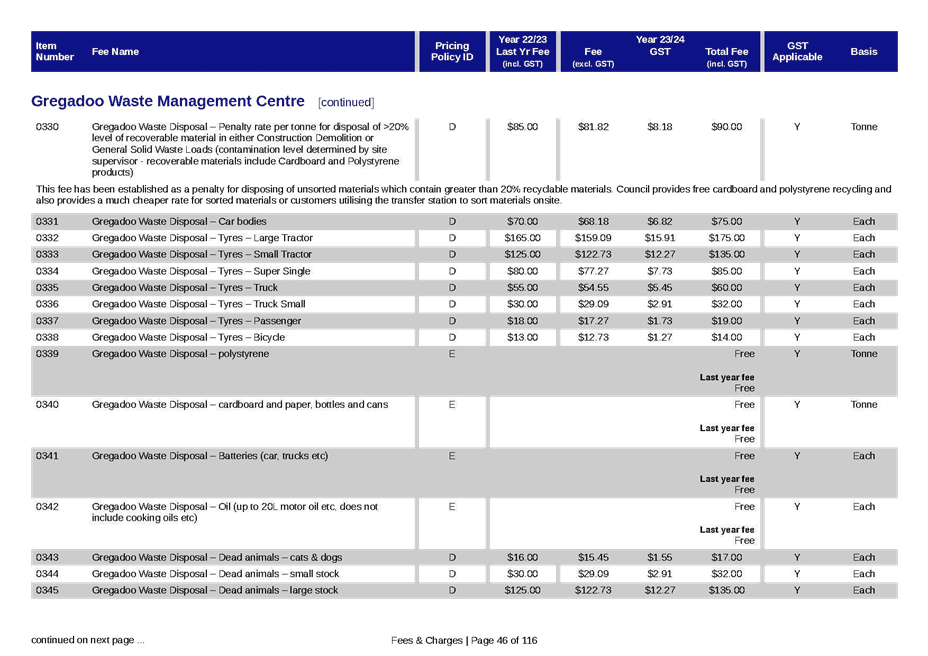Select item number 0345
Screen dimensions: 928x656
click(47, 591)
